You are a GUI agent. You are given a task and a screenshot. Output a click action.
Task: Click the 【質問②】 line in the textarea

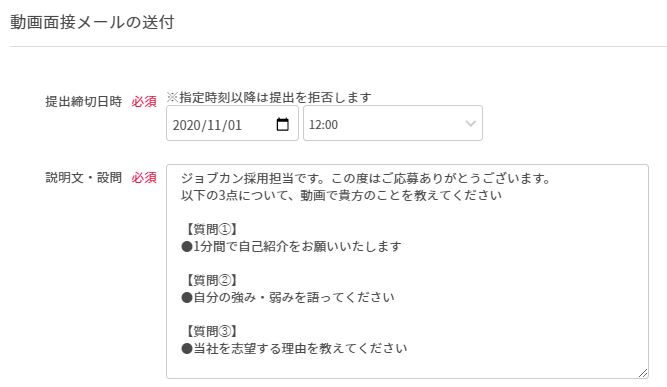coord(211,280)
